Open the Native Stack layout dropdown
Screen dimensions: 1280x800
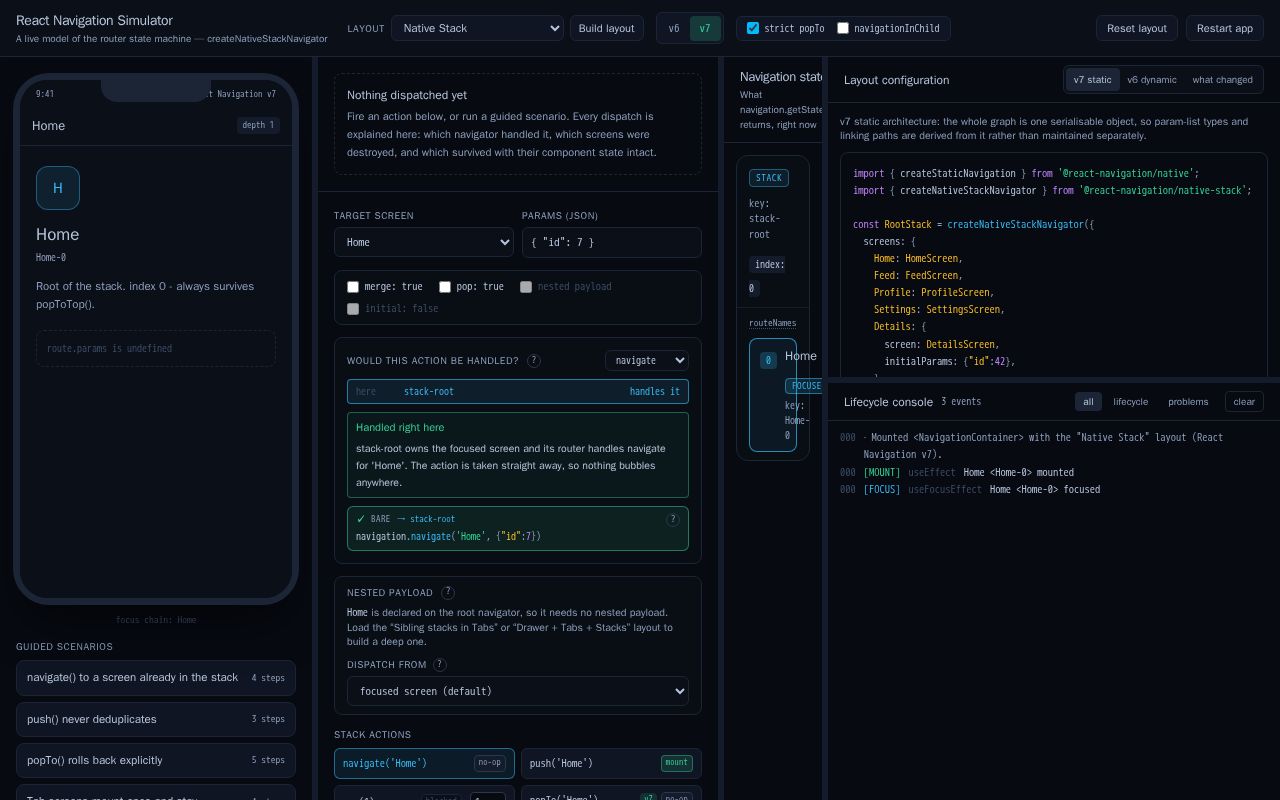[478, 28]
